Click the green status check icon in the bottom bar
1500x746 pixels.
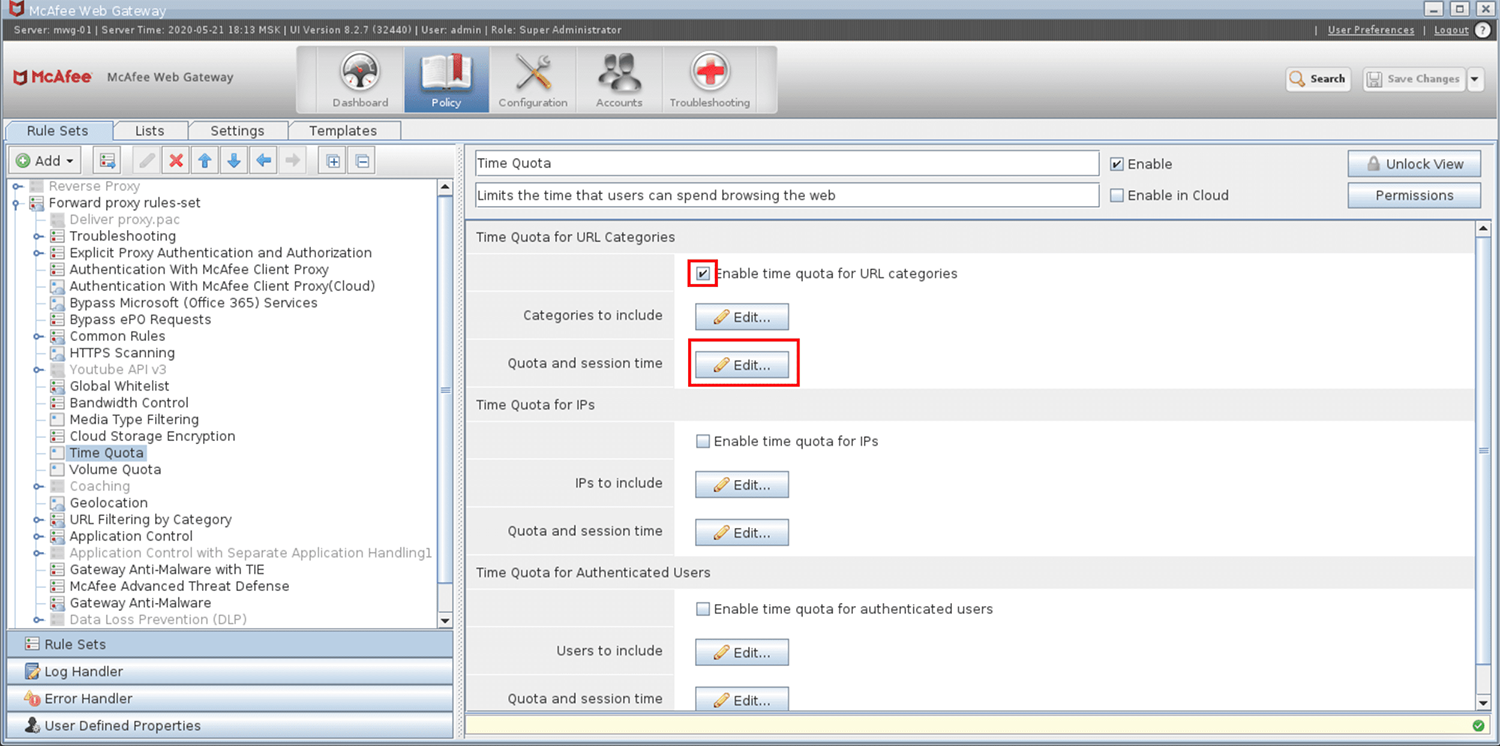pos(1478,726)
